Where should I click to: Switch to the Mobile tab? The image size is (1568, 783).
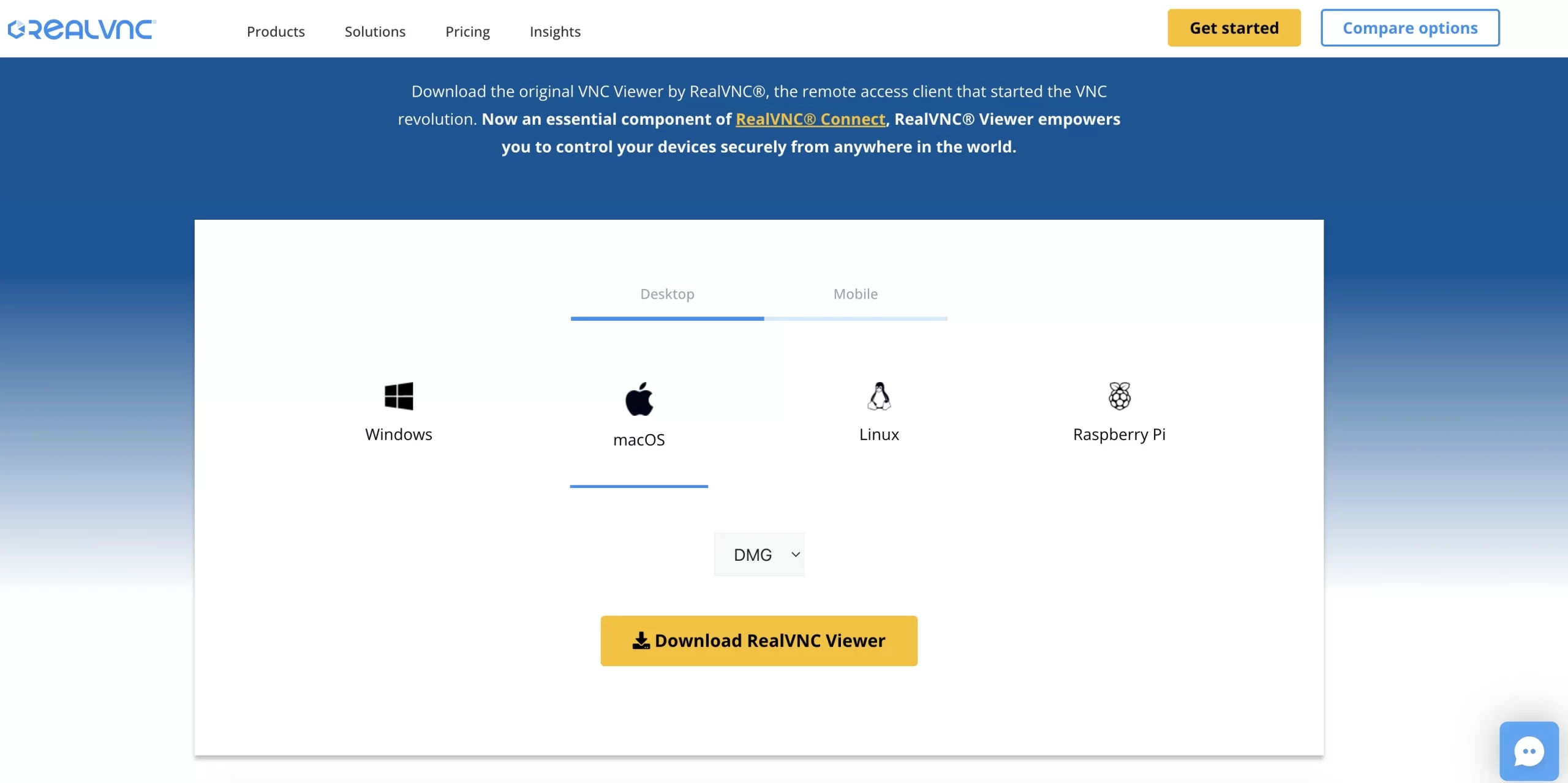click(855, 294)
